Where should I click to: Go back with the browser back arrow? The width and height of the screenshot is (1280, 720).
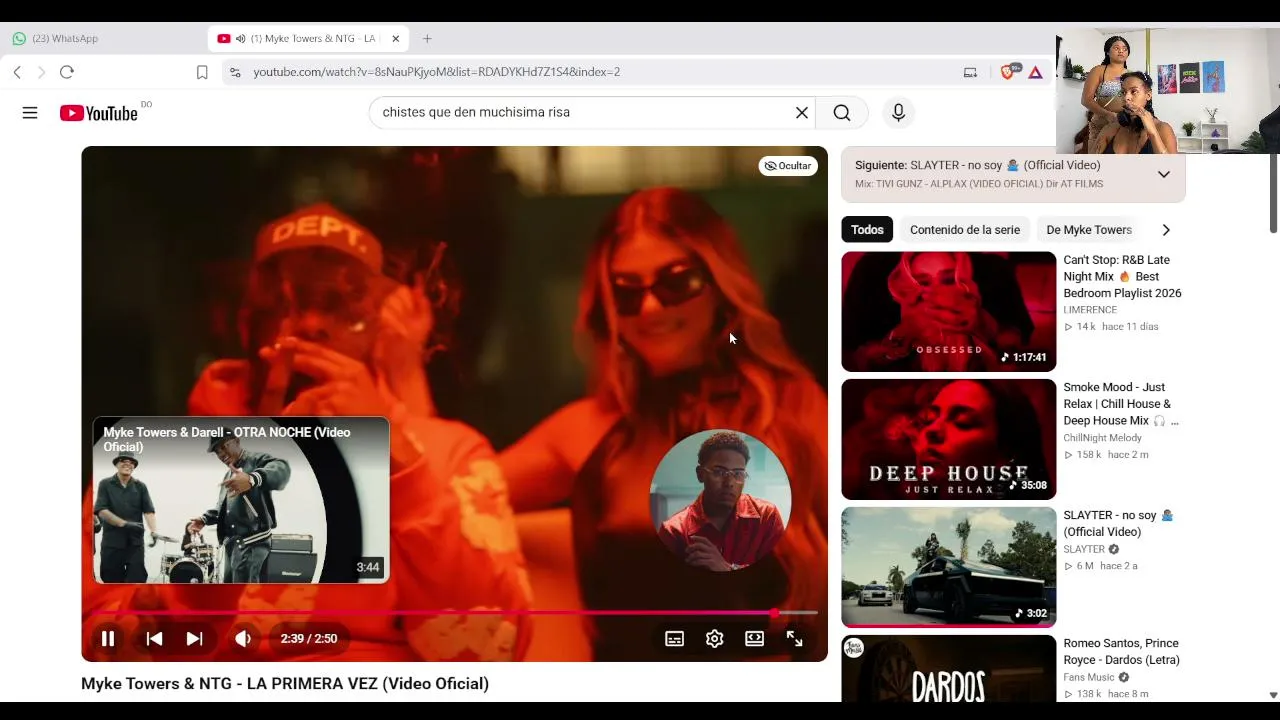17,72
